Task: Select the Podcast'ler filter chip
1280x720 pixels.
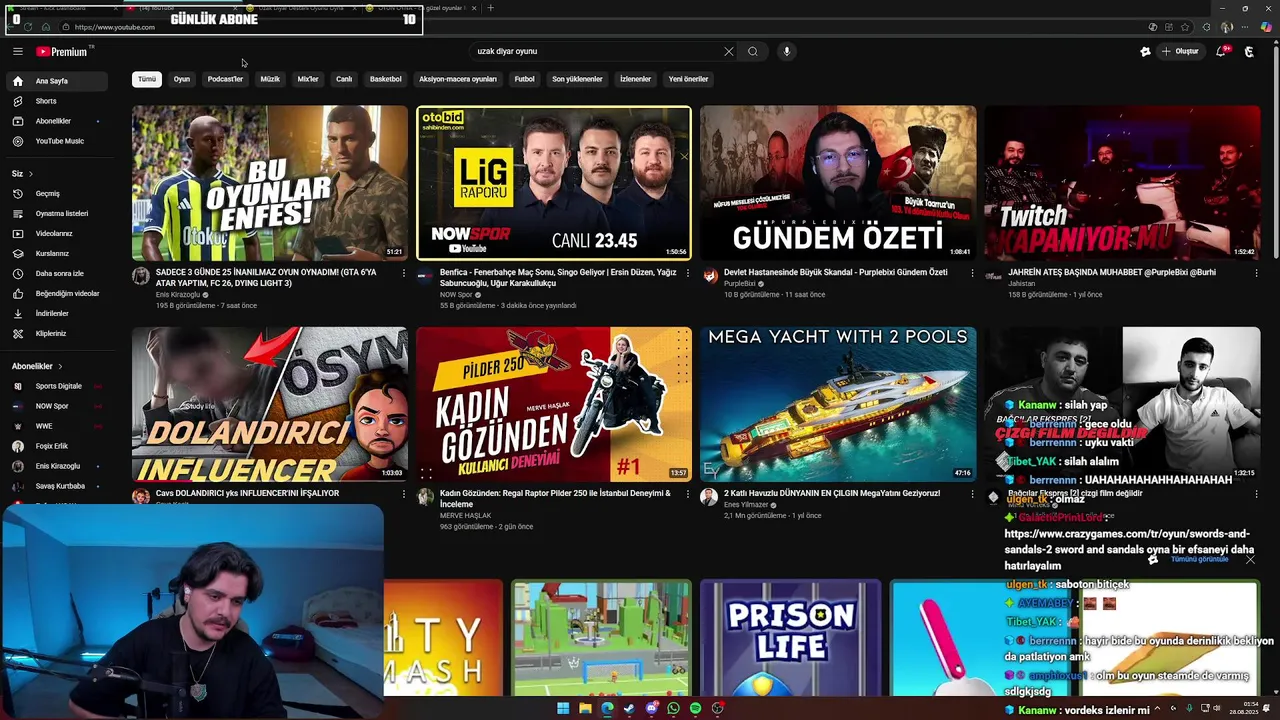Action: 225,79
